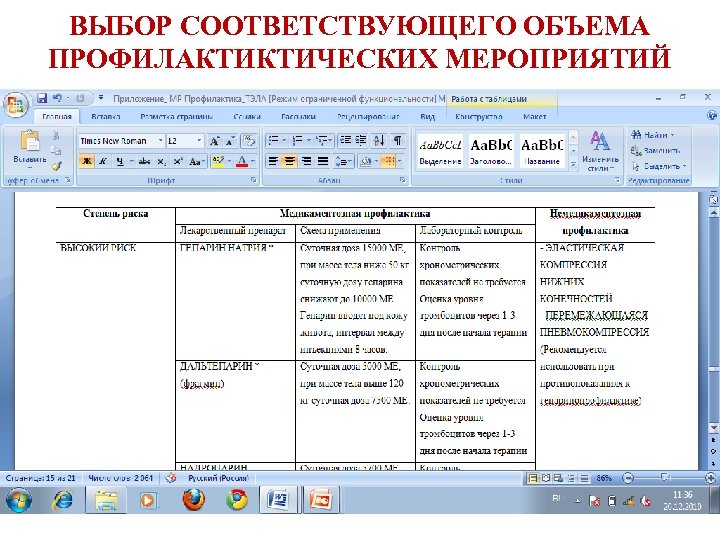Save the document from Quick Access toolbar
The image size is (720, 540).
(42, 98)
